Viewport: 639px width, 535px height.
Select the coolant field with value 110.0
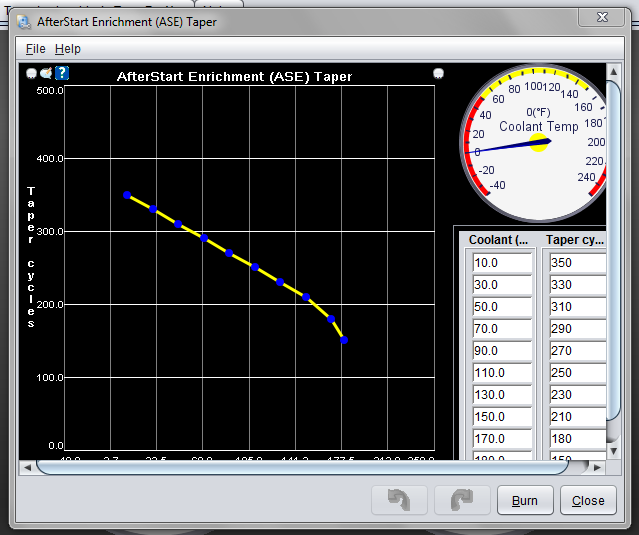[502, 372]
